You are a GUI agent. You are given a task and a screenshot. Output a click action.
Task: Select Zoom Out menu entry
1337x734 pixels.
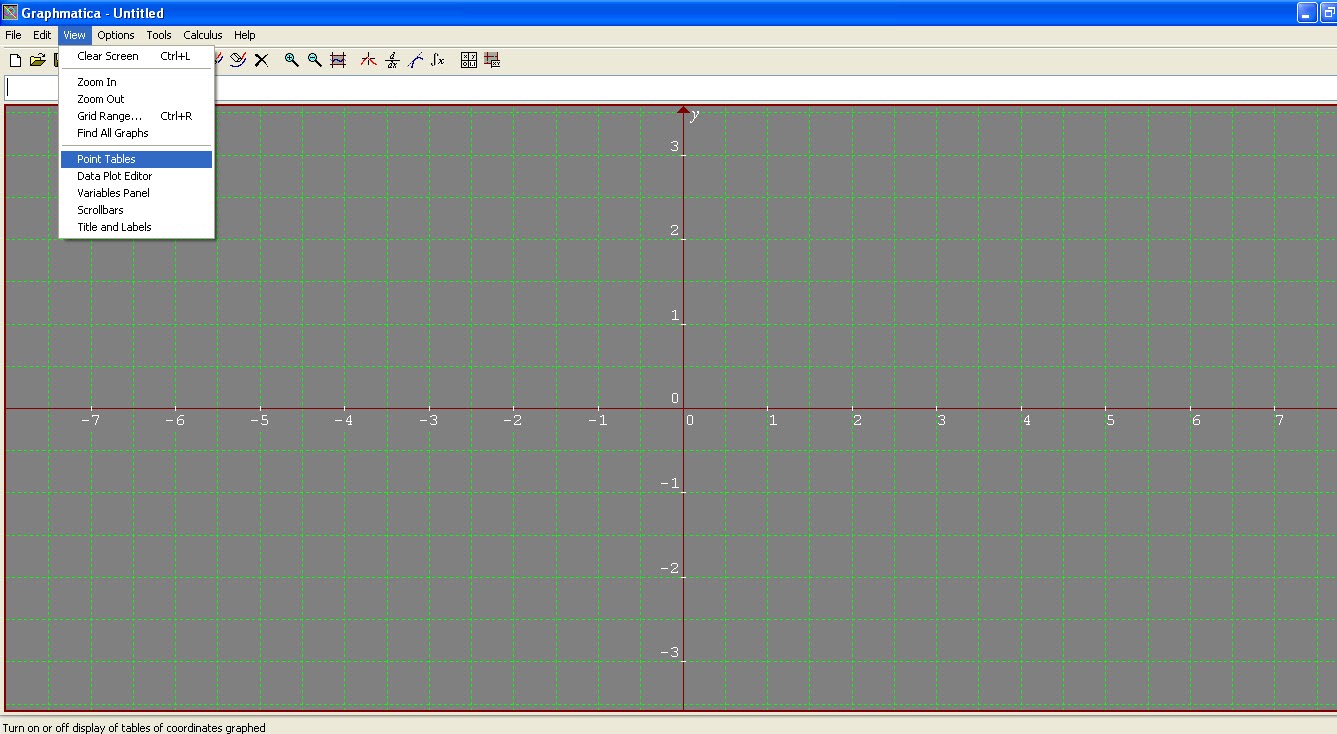(x=137, y=99)
